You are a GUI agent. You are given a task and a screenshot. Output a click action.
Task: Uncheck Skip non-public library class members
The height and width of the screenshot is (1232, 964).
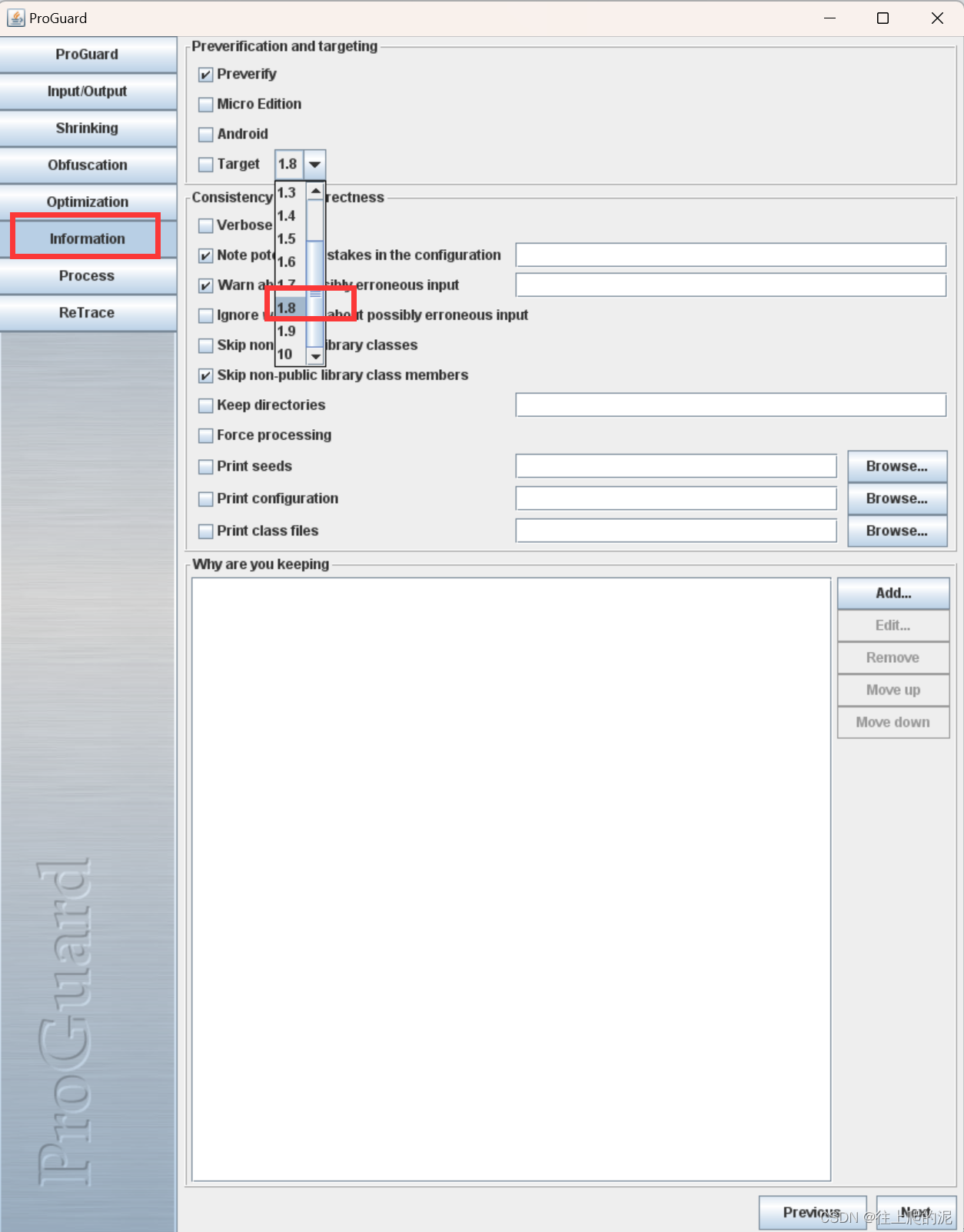[x=205, y=375]
